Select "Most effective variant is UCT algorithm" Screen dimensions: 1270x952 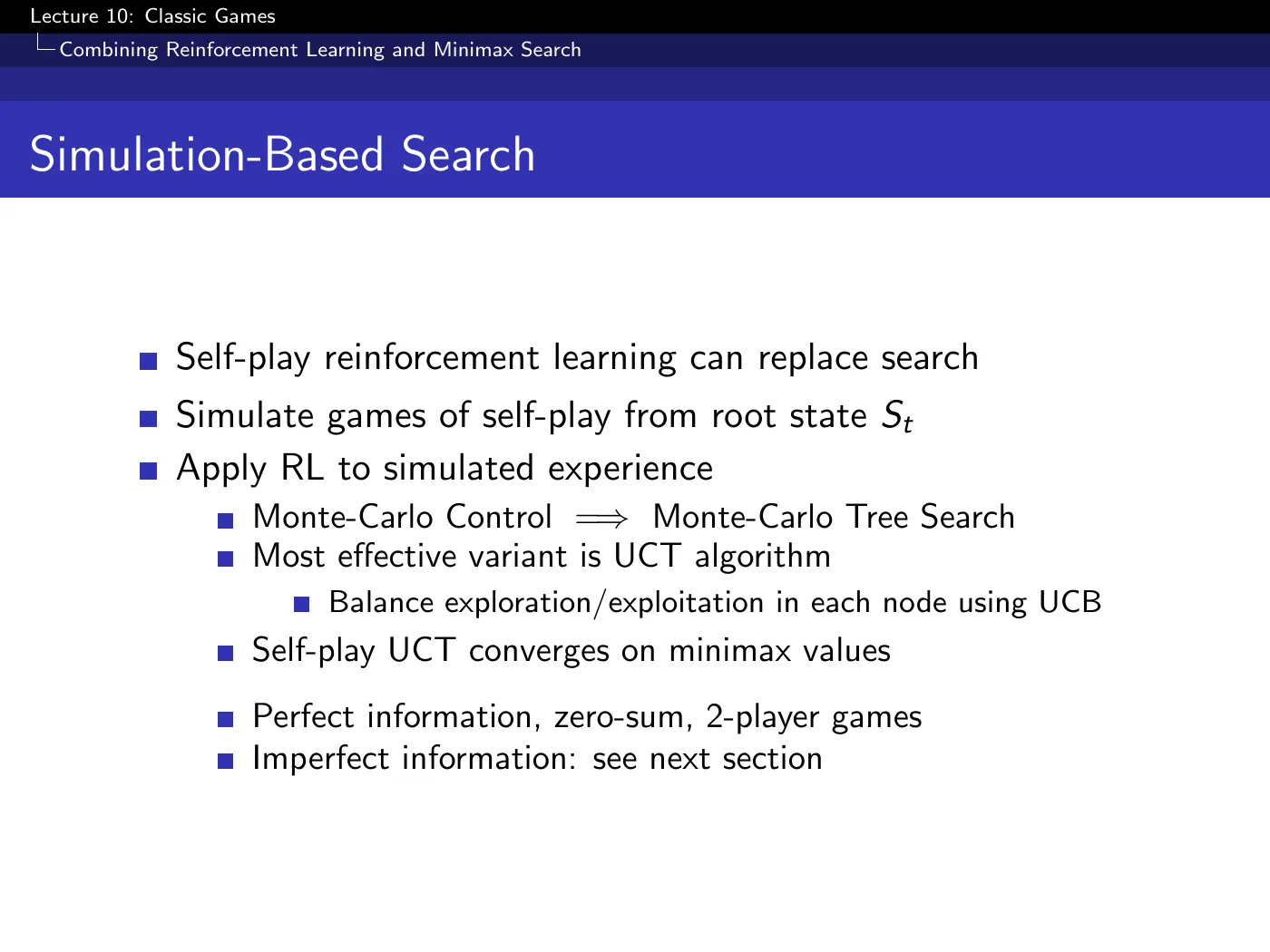[542, 556]
